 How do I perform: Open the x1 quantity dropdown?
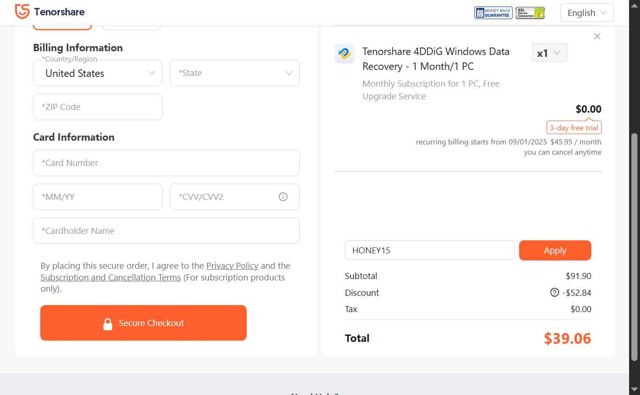[549, 53]
